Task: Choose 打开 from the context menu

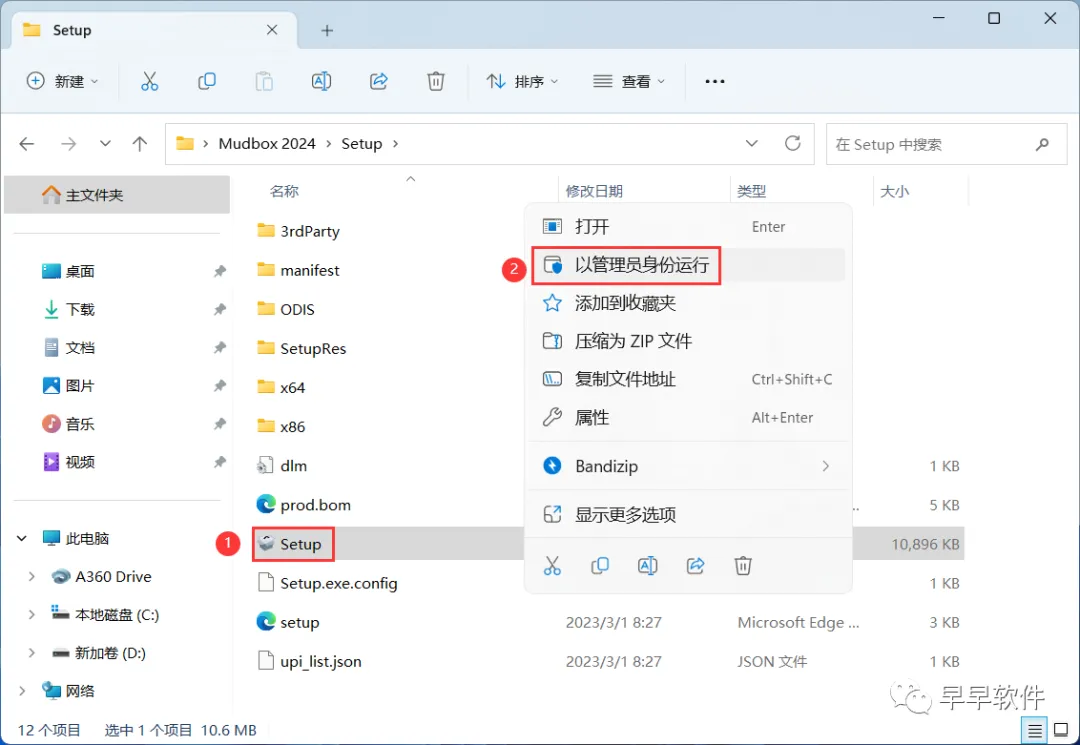Action: coord(689,227)
